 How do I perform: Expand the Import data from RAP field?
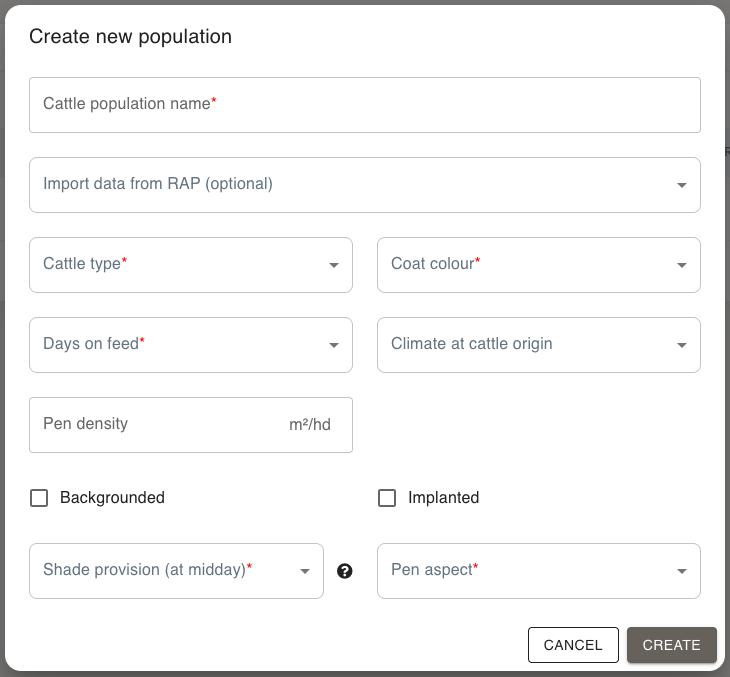350,185
